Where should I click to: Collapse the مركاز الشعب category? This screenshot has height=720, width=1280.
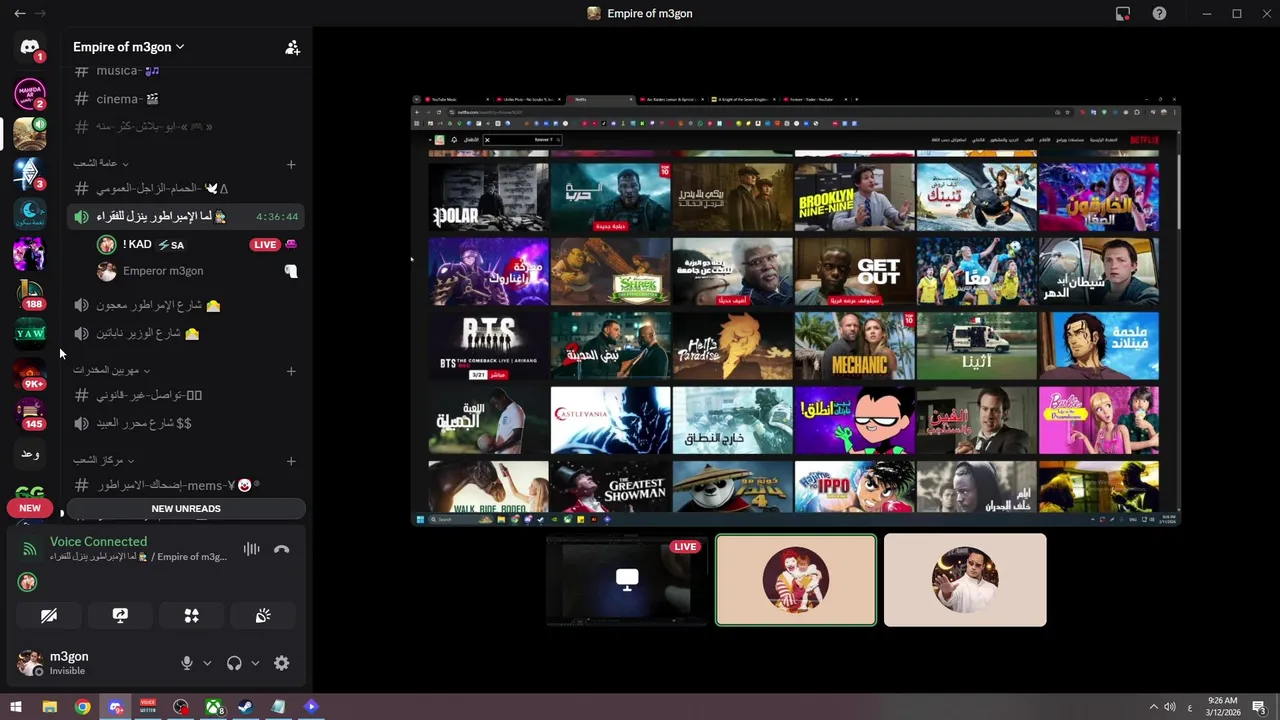(x=103, y=460)
